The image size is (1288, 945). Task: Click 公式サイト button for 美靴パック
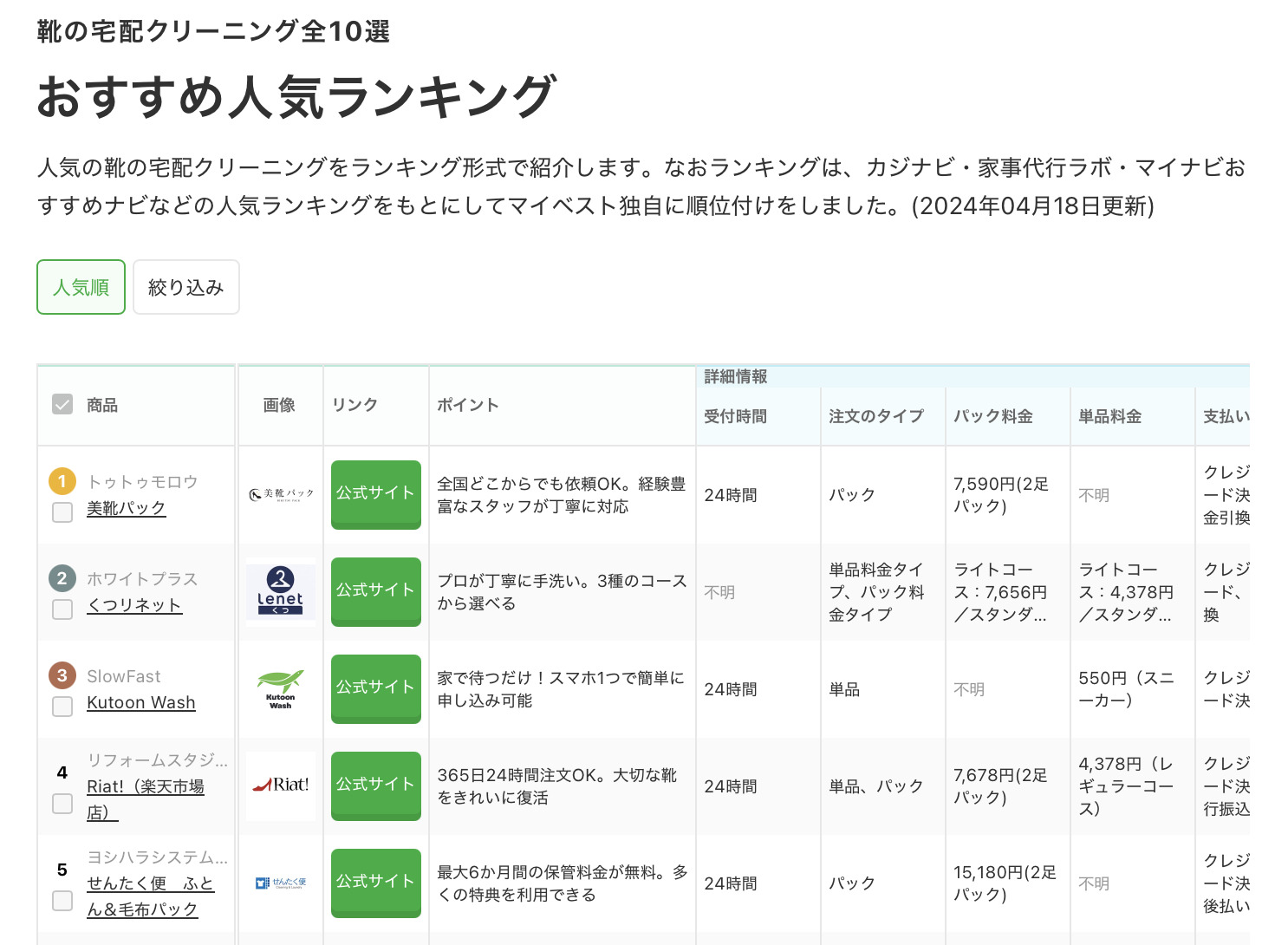pyautogui.click(x=376, y=494)
